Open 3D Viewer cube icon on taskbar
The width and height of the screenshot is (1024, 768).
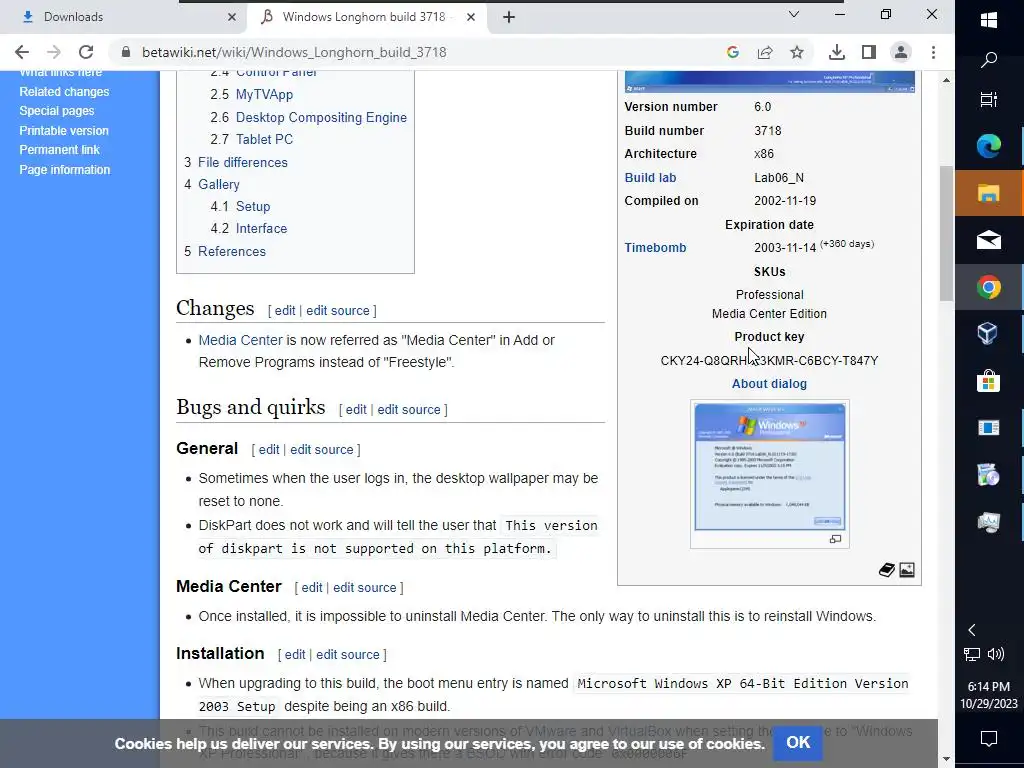tap(987, 333)
